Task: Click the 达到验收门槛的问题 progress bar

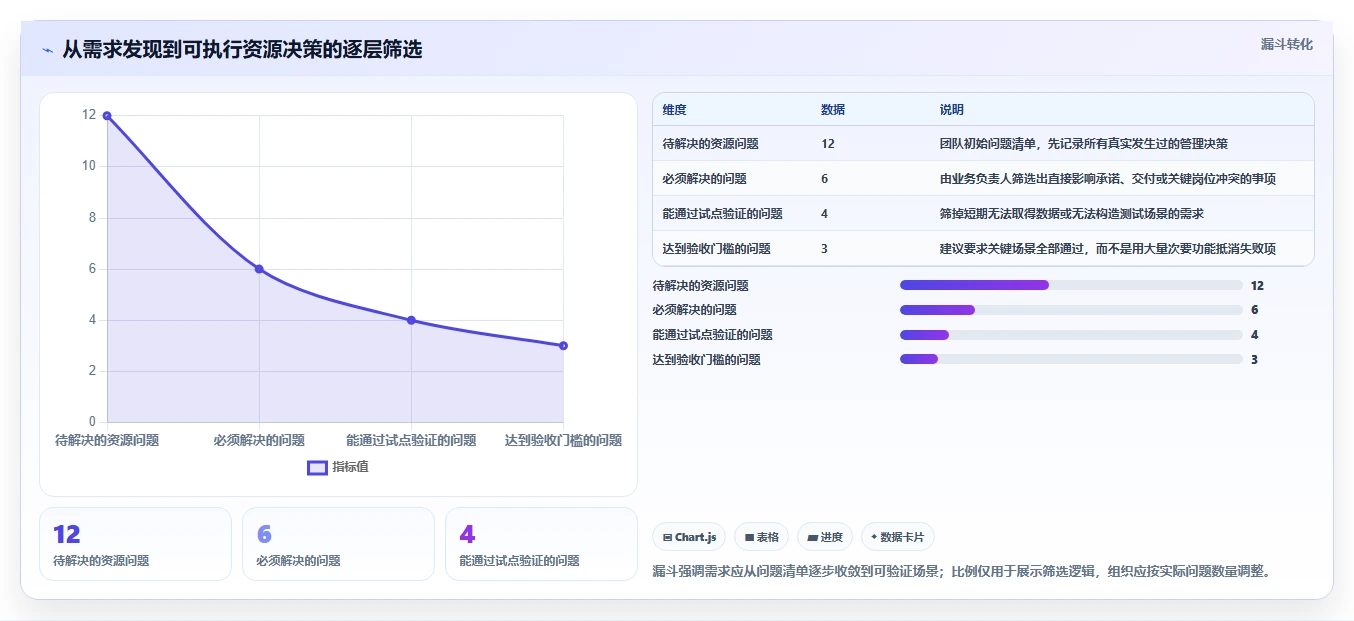Action: pyautogui.click(x=1071, y=359)
